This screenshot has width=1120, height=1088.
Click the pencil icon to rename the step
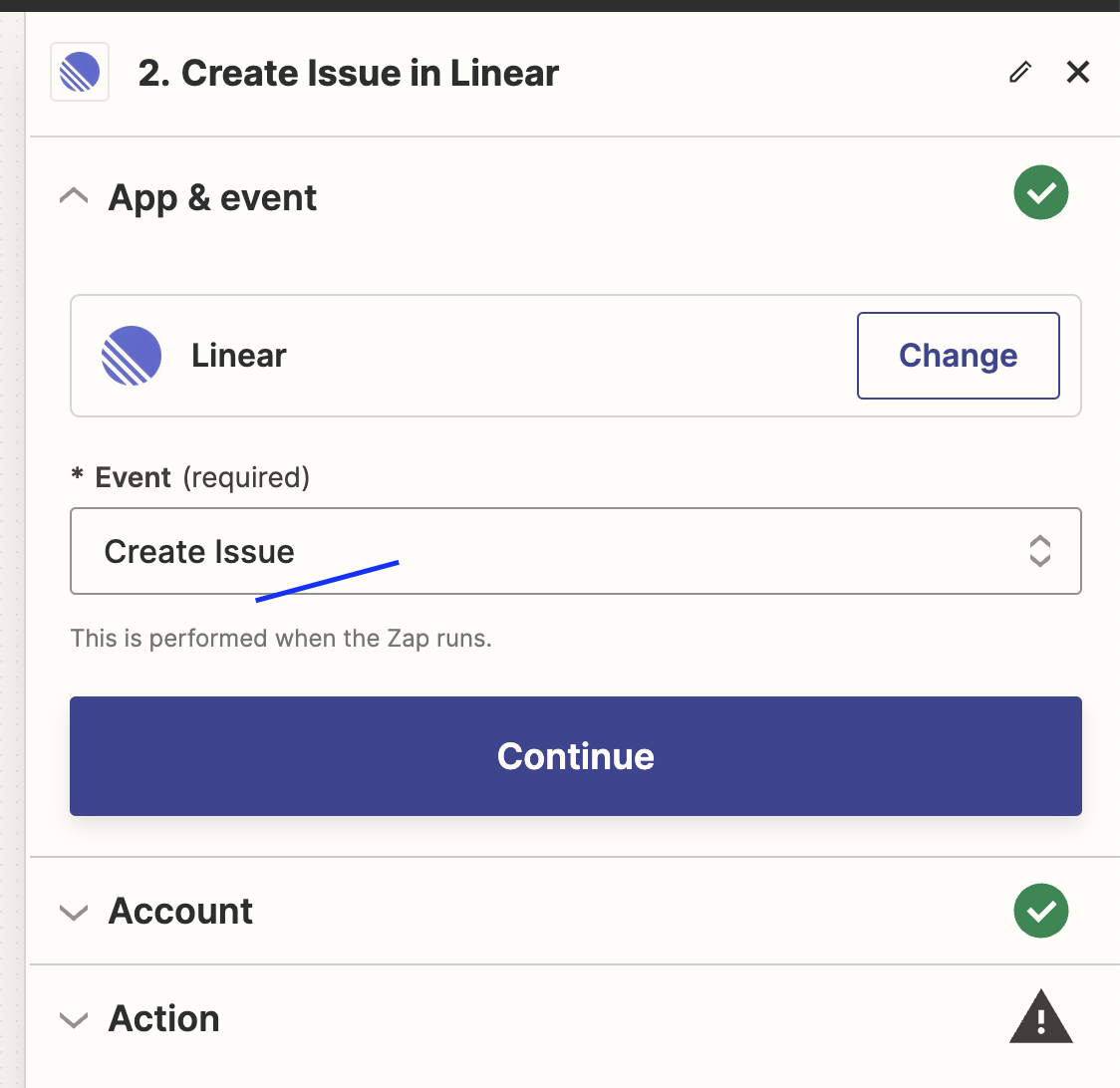tap(1019, 73)
